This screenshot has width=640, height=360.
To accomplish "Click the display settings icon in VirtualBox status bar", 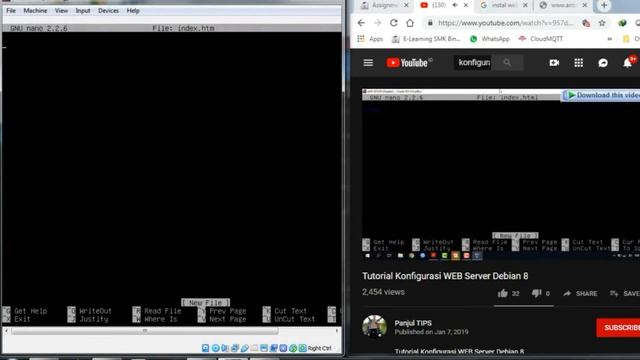I will point(264,348).
